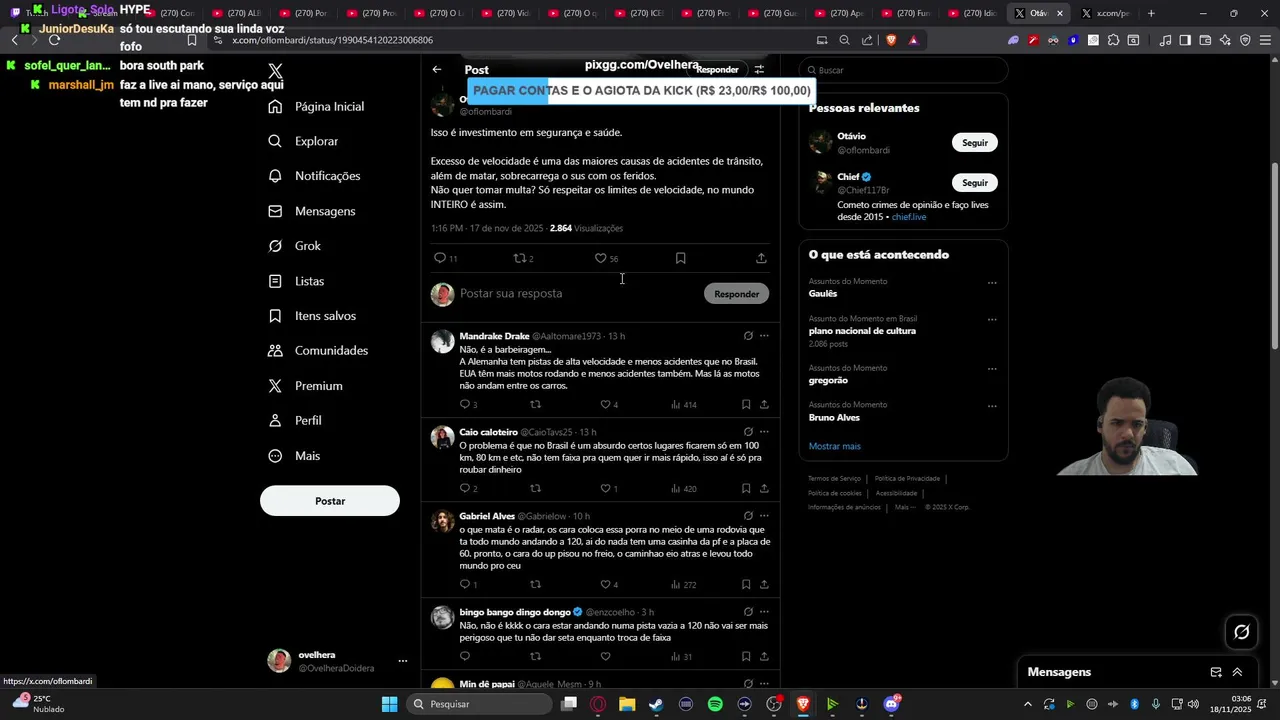Open more options on Gabriel Alves reply

764,516
